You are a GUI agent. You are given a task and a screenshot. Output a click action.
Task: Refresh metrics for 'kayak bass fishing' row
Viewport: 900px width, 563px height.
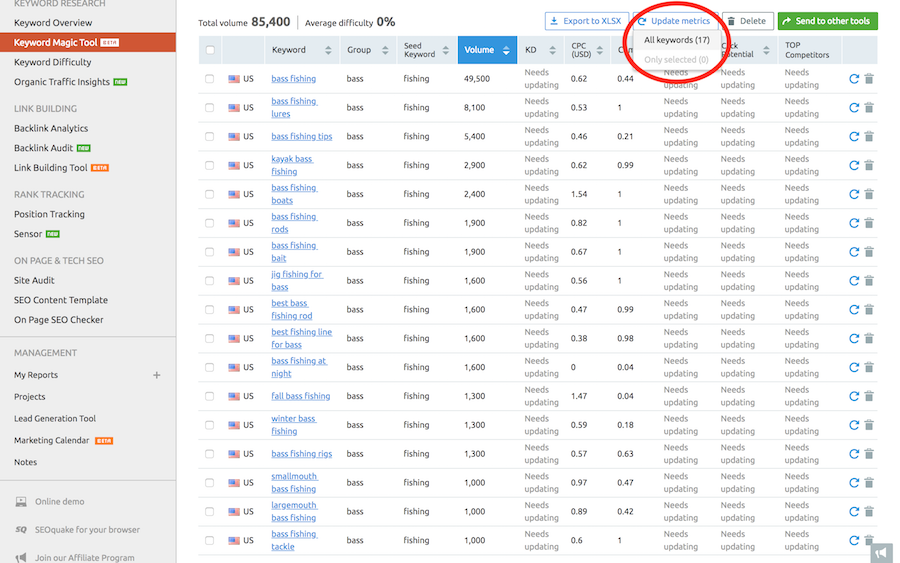tap(854, 165)
